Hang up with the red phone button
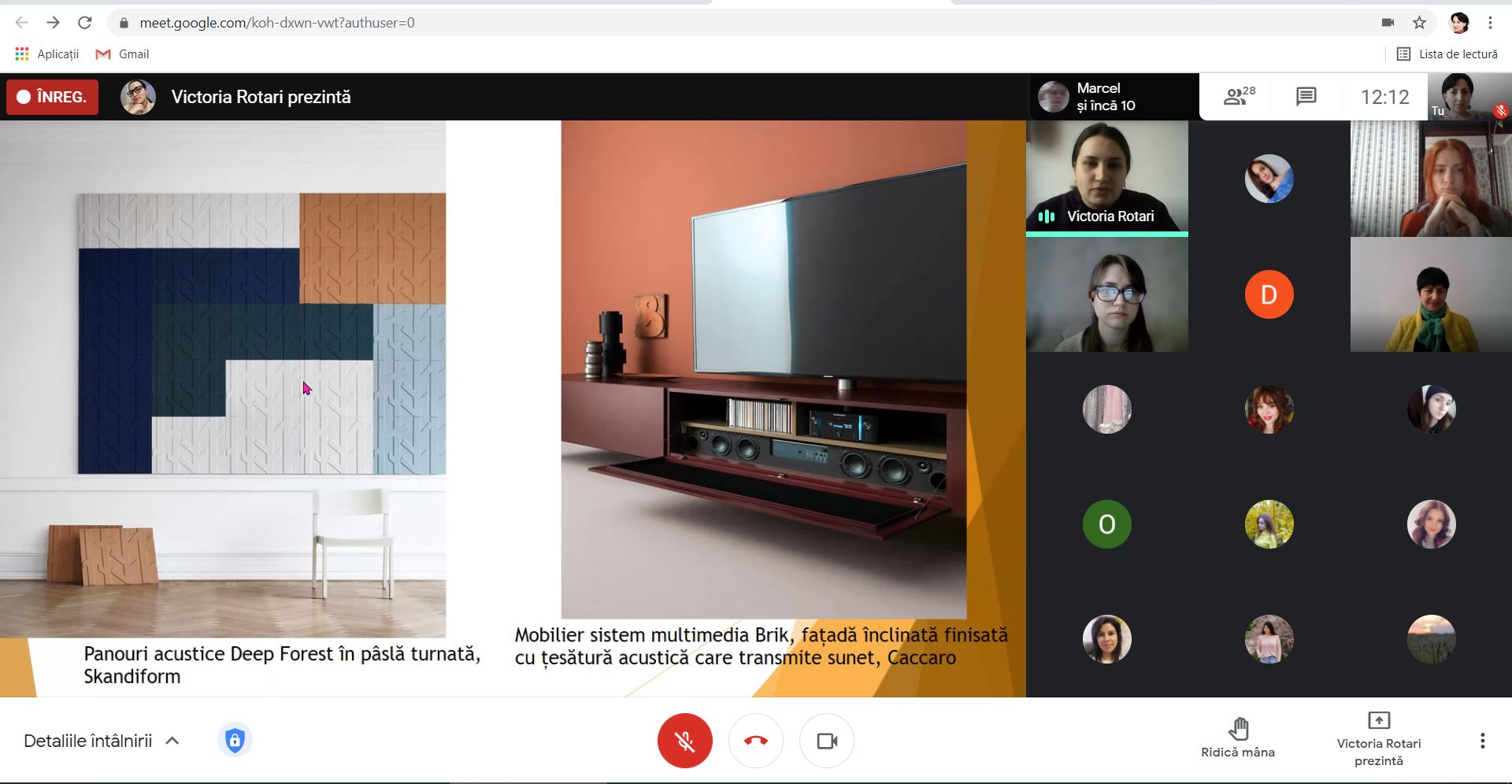The height and width of the screenshot is (784, 1512). coord(755,741)
